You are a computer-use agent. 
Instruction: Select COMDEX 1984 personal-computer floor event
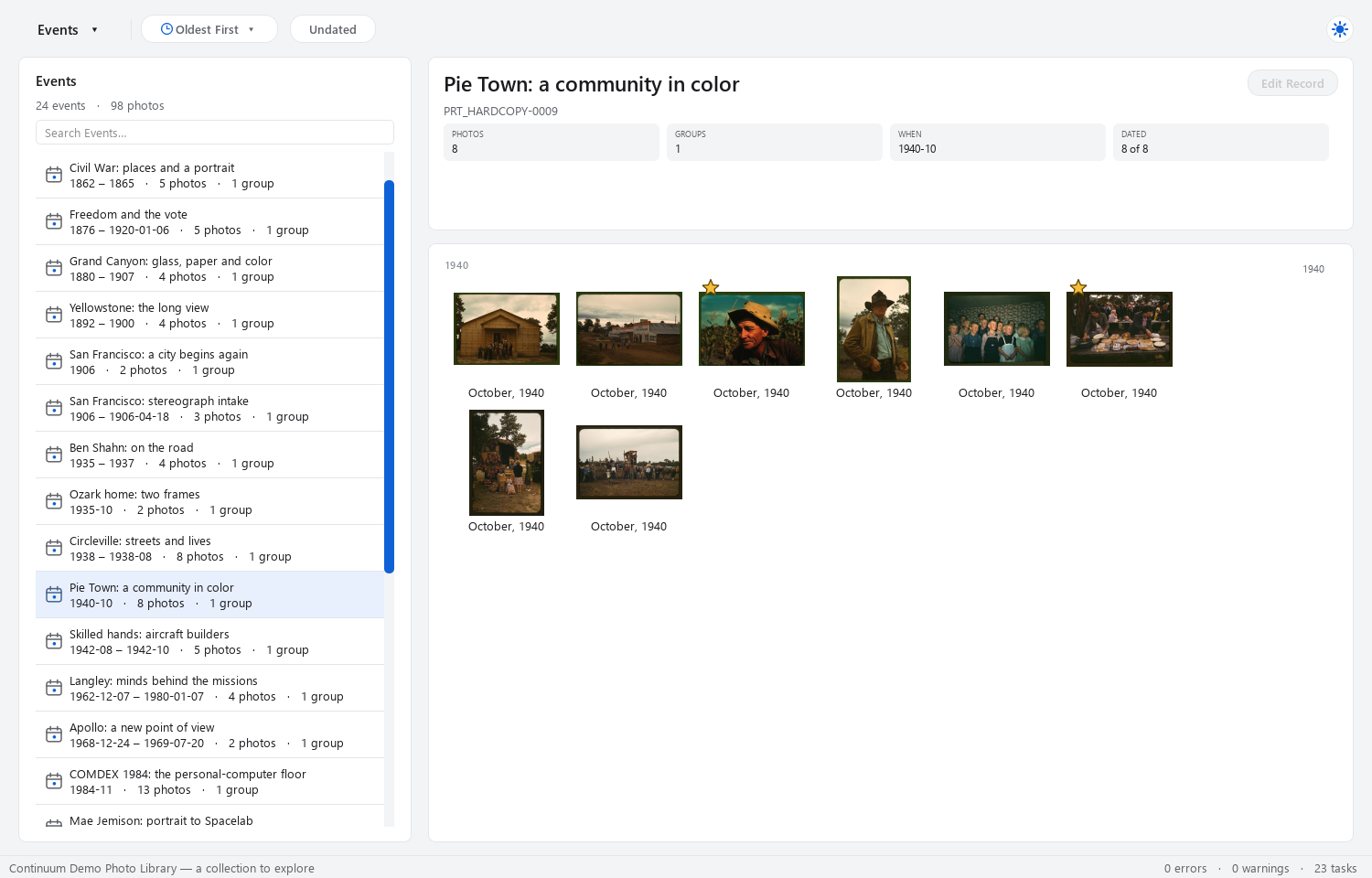(209, 782)
